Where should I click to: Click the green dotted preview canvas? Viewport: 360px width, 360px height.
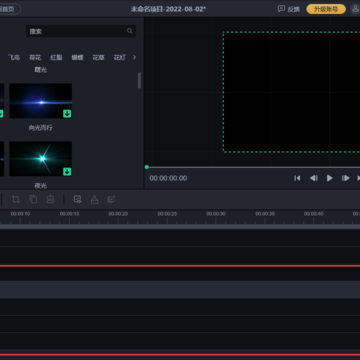[x=292, y=92]
